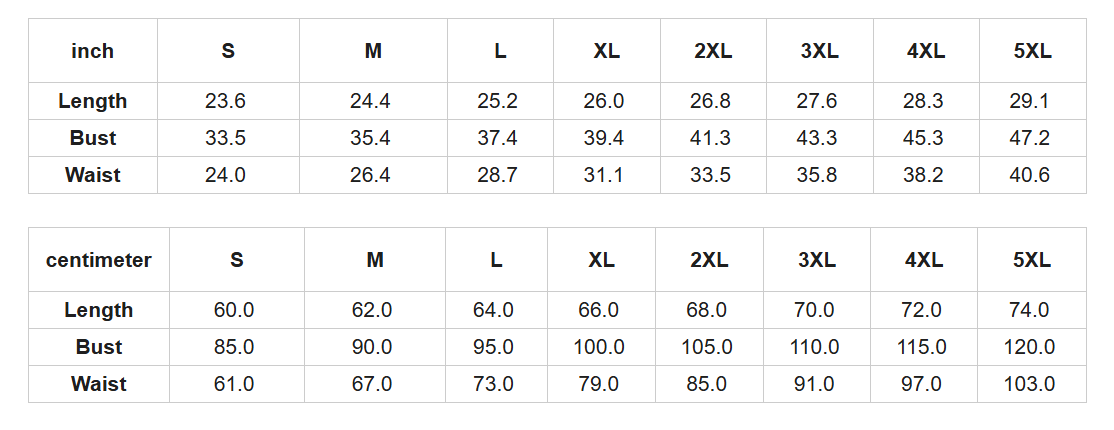Select the 5XL column header in inch table
1114x430 pixels.
coord(1032,51)
